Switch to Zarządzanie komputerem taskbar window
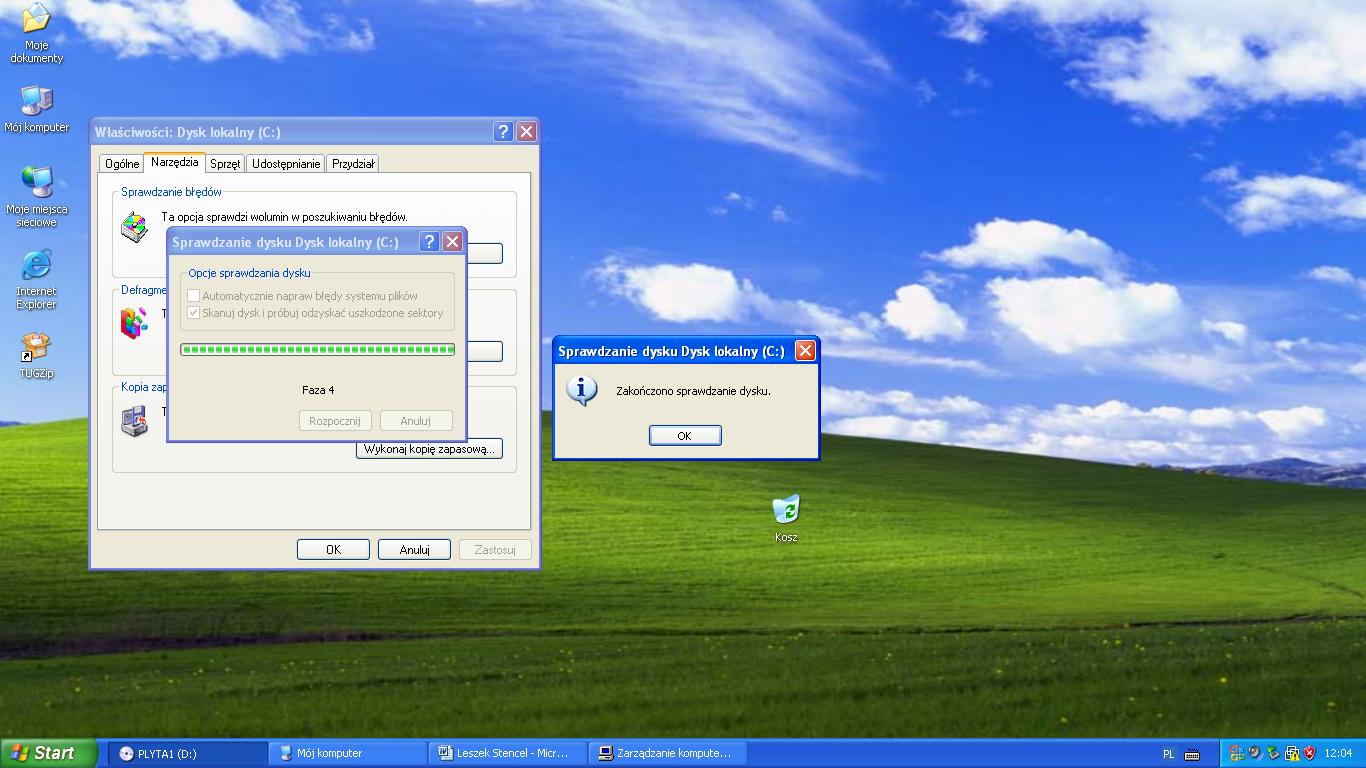 668,753
